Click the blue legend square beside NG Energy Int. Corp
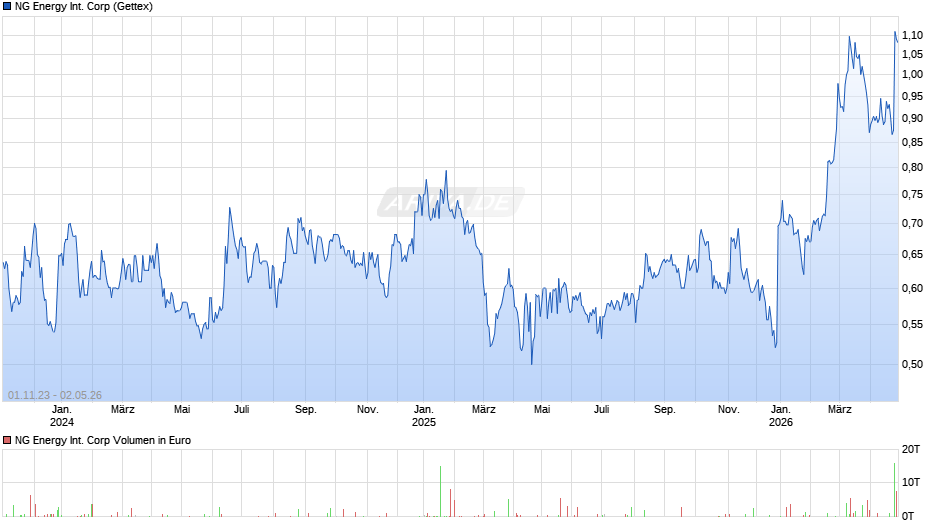 point(7,7)
